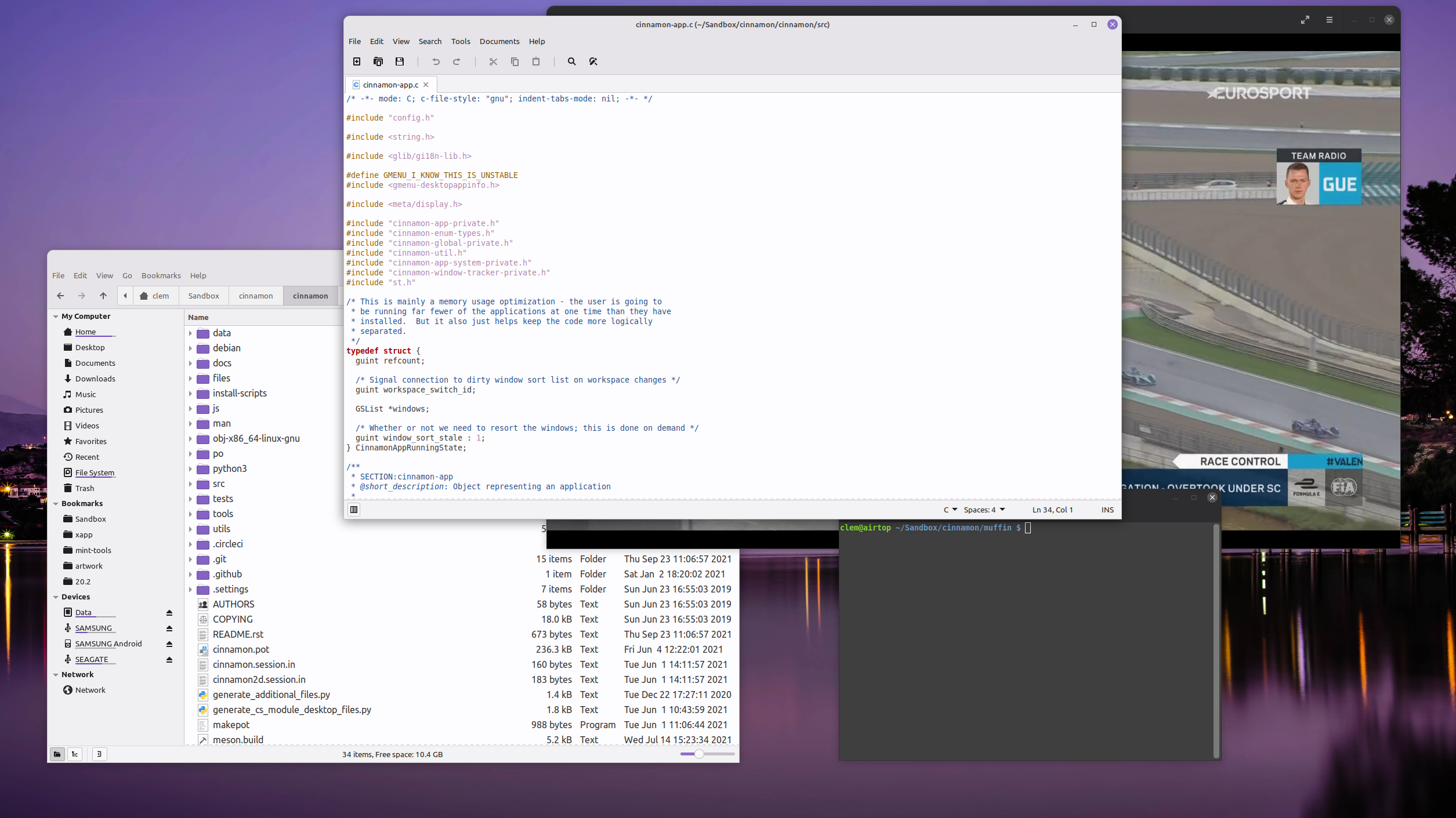Click the new document icon in editor toolbar
The height and width of the screenshot is (818, 1456).
[x=357, y=61]
